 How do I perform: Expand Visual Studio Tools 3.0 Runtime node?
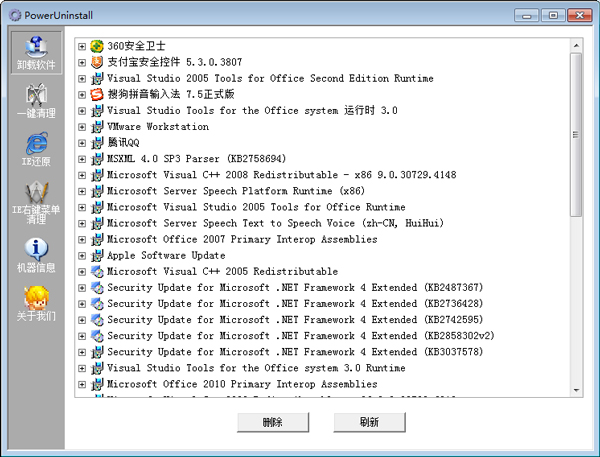click(x=82, y=368)
